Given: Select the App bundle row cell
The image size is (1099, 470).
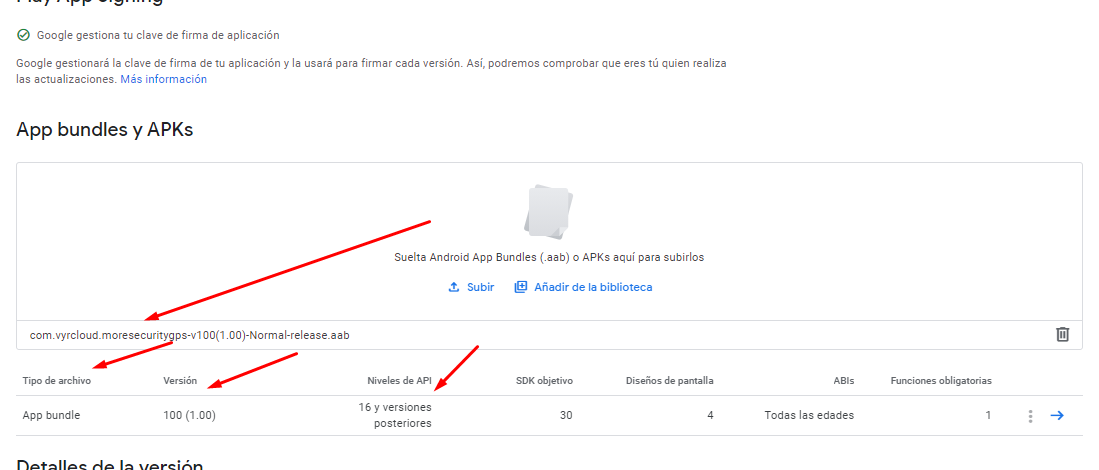Looking at the screenshot, I should tap(51, 416).
